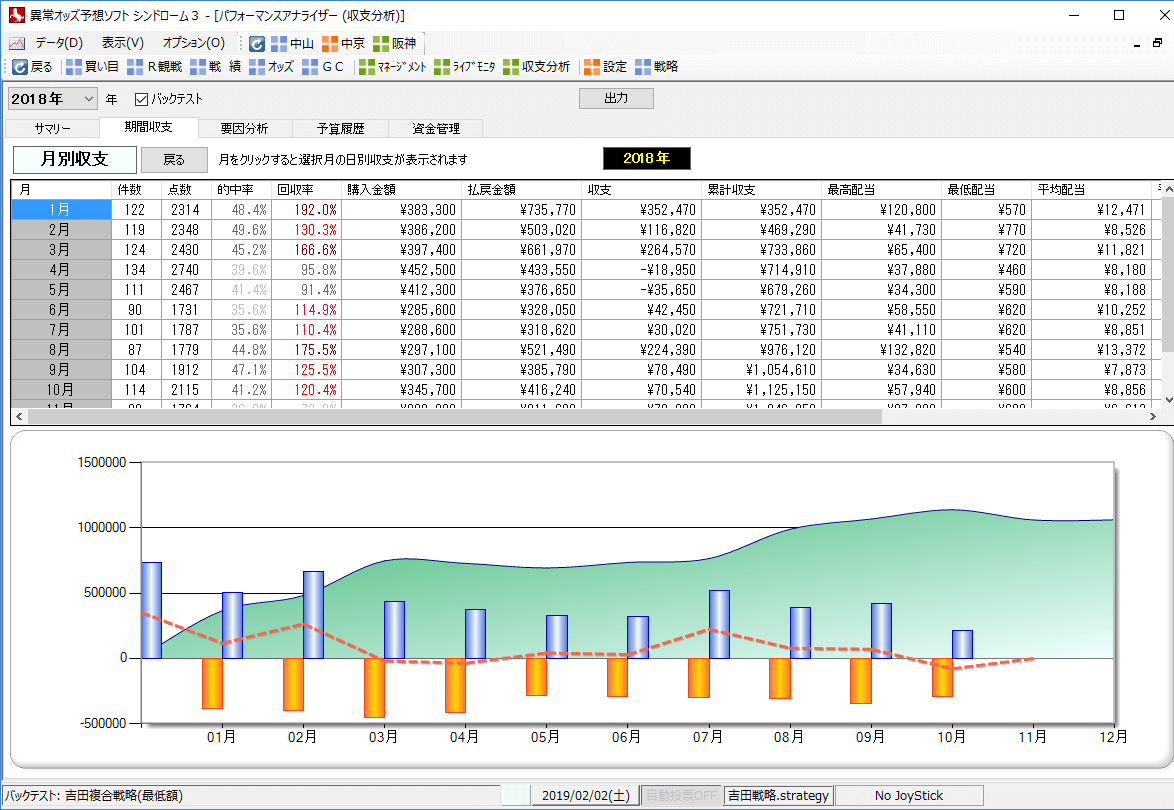The image size is (1174, 810).
Task: Select the 1月 row header
Action: click(61, 210)
